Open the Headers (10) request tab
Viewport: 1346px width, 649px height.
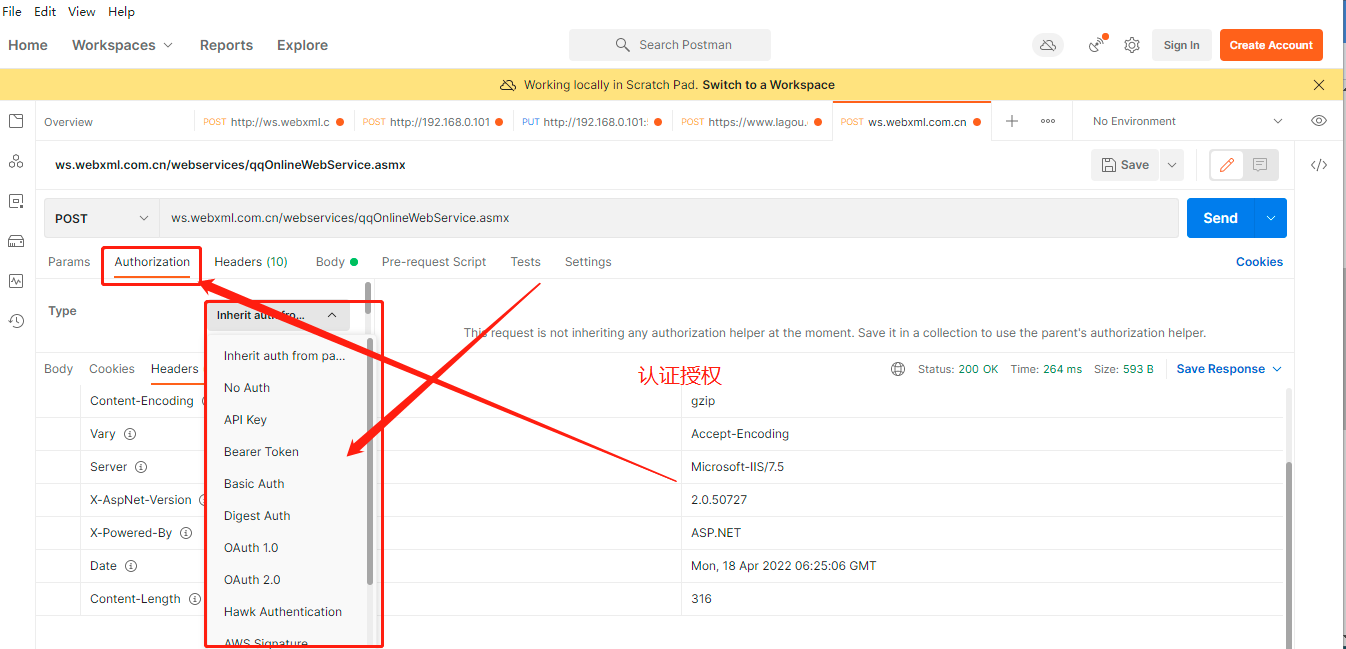251,262
